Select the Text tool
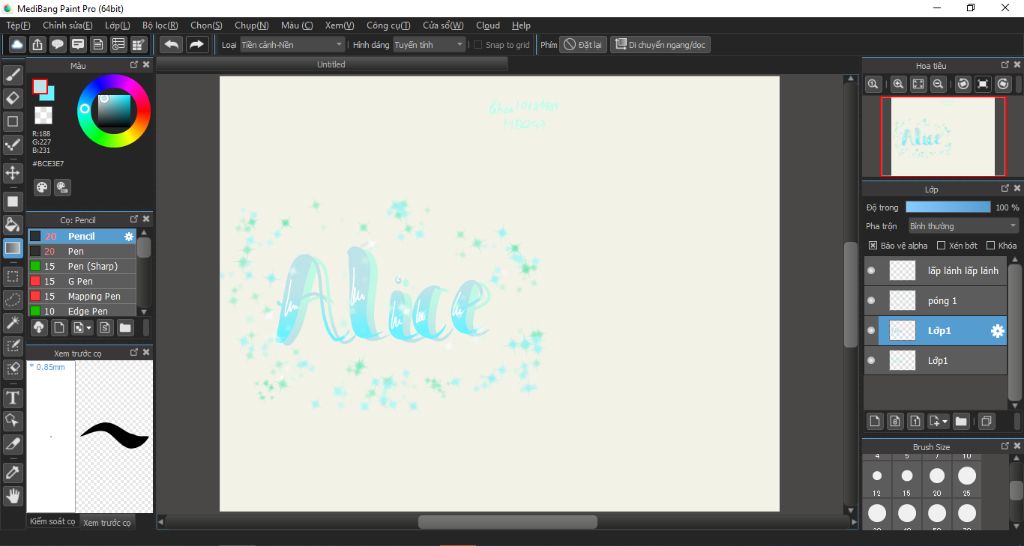Screen dimensions: 1024x546 click(12, 397)
